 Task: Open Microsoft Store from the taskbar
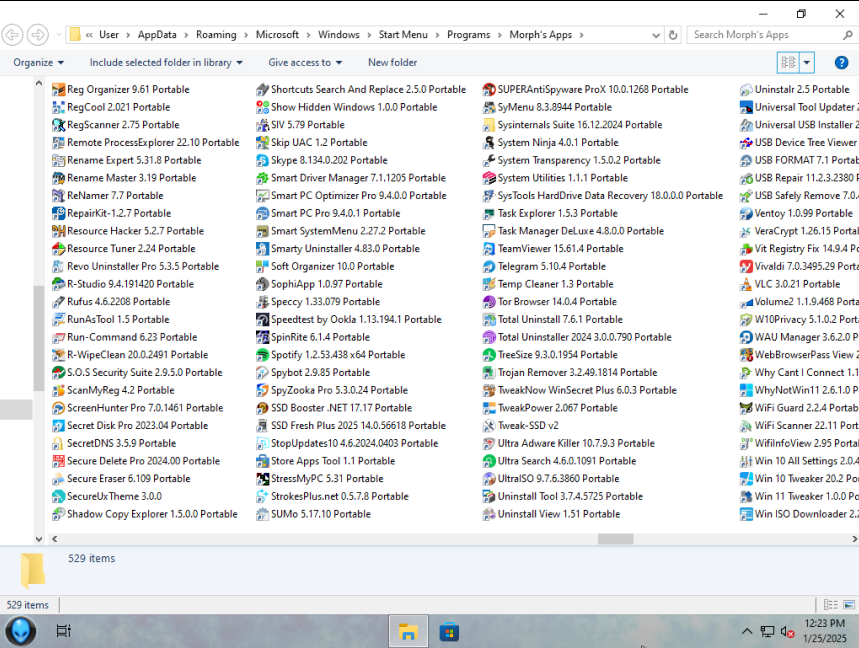449,631
